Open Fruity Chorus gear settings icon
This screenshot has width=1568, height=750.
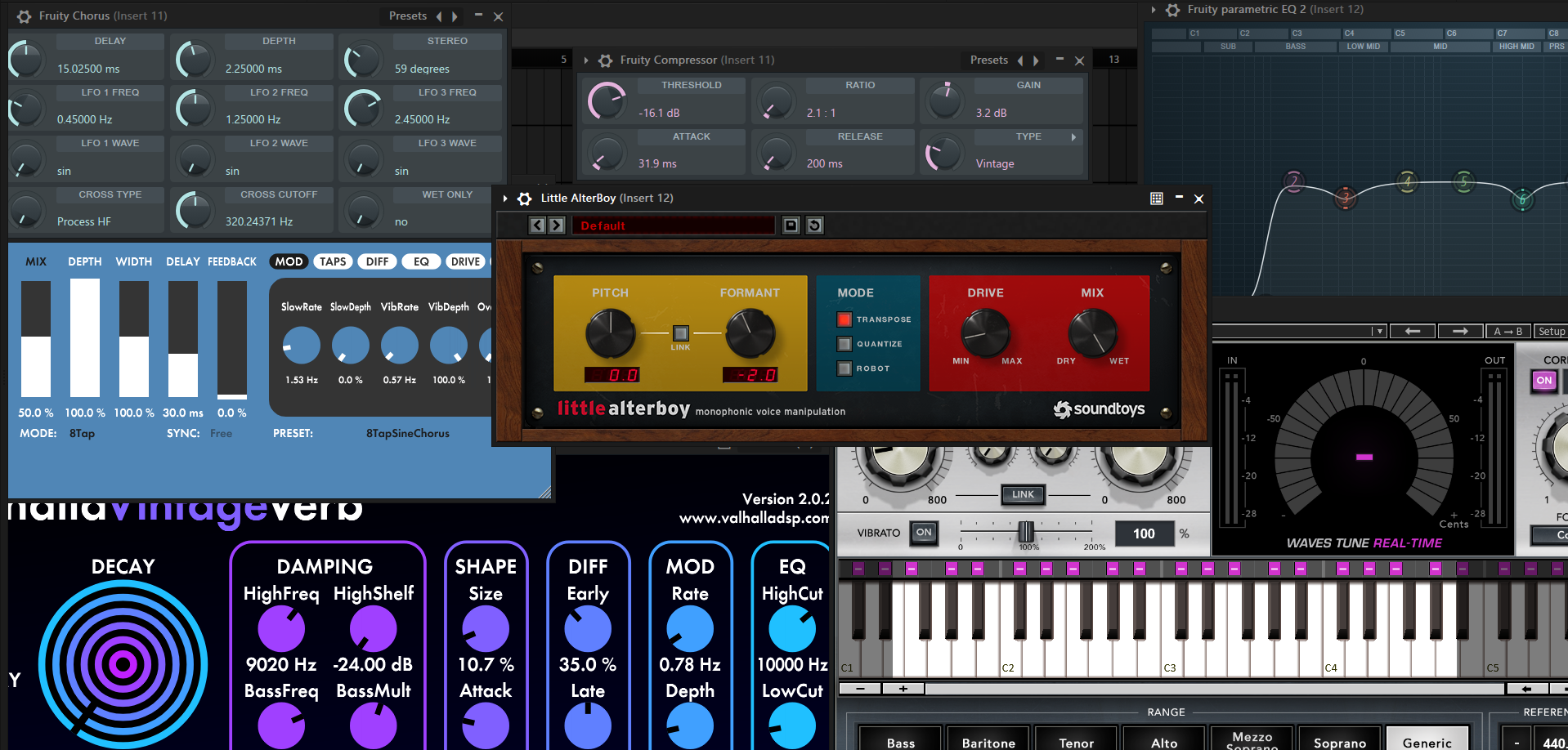(x=25, y=16)
